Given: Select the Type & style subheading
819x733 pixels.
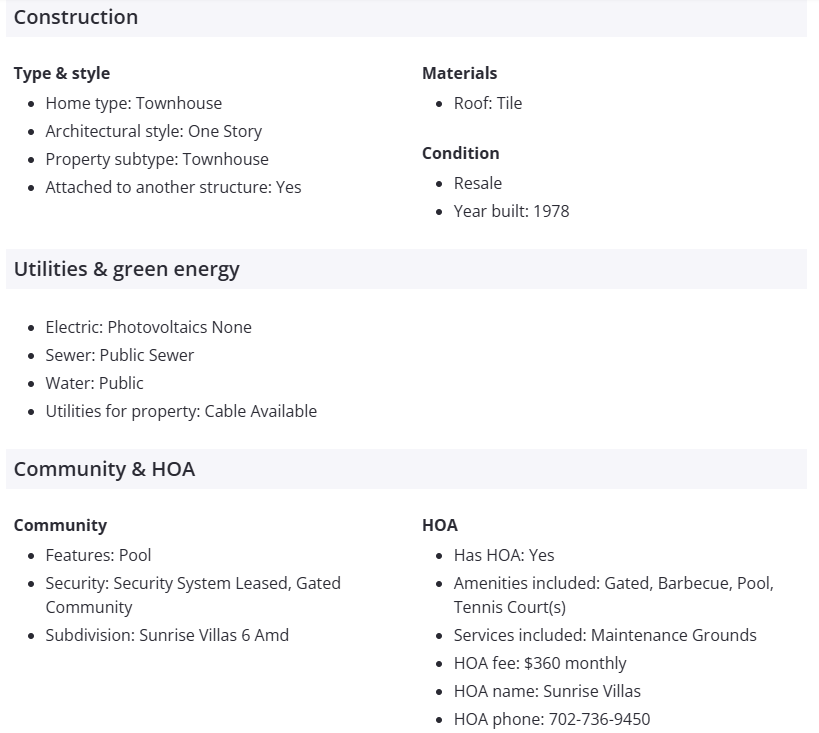Looking at the screenshot, I should click(62, 73).
